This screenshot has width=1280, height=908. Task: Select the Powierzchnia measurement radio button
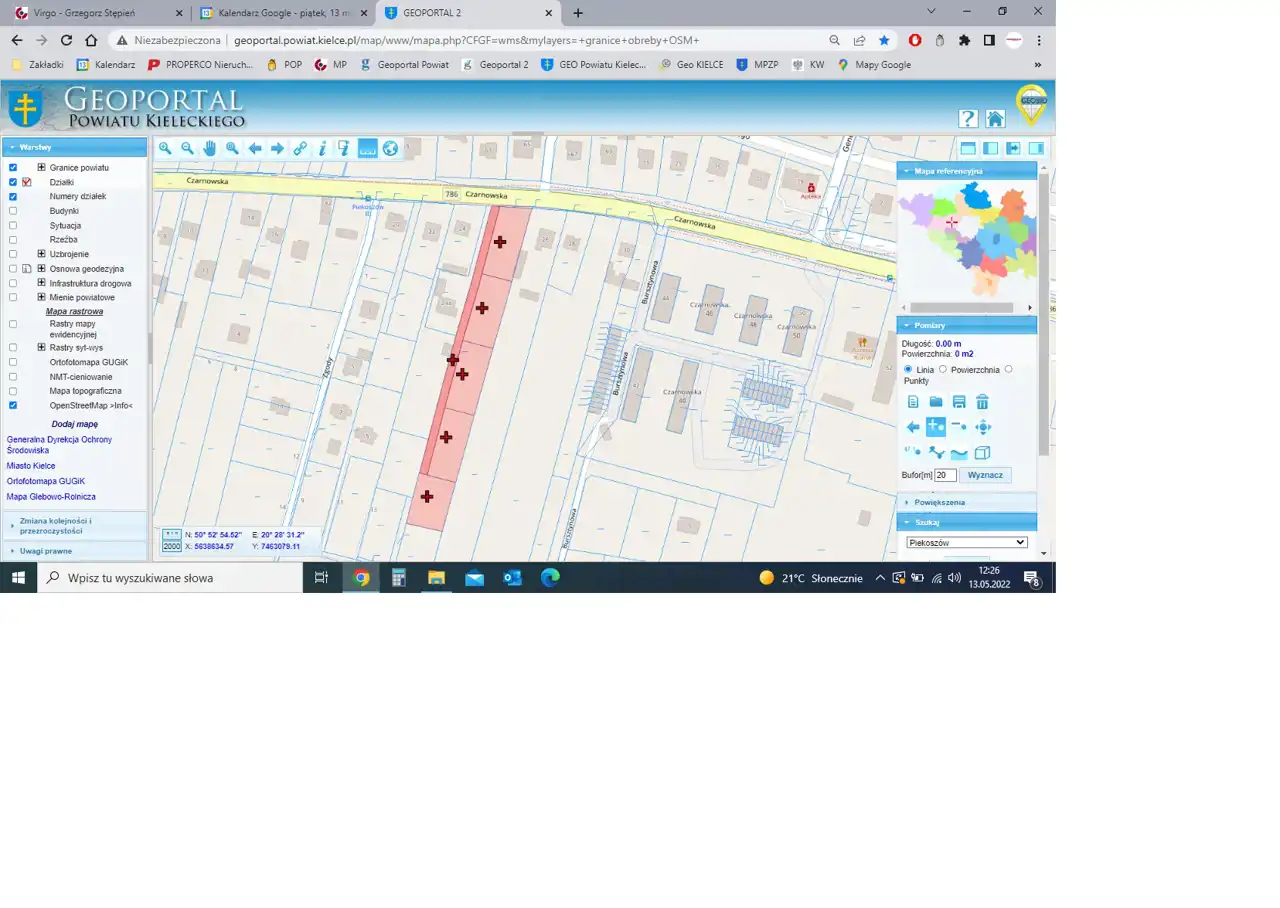coord(943,369)
